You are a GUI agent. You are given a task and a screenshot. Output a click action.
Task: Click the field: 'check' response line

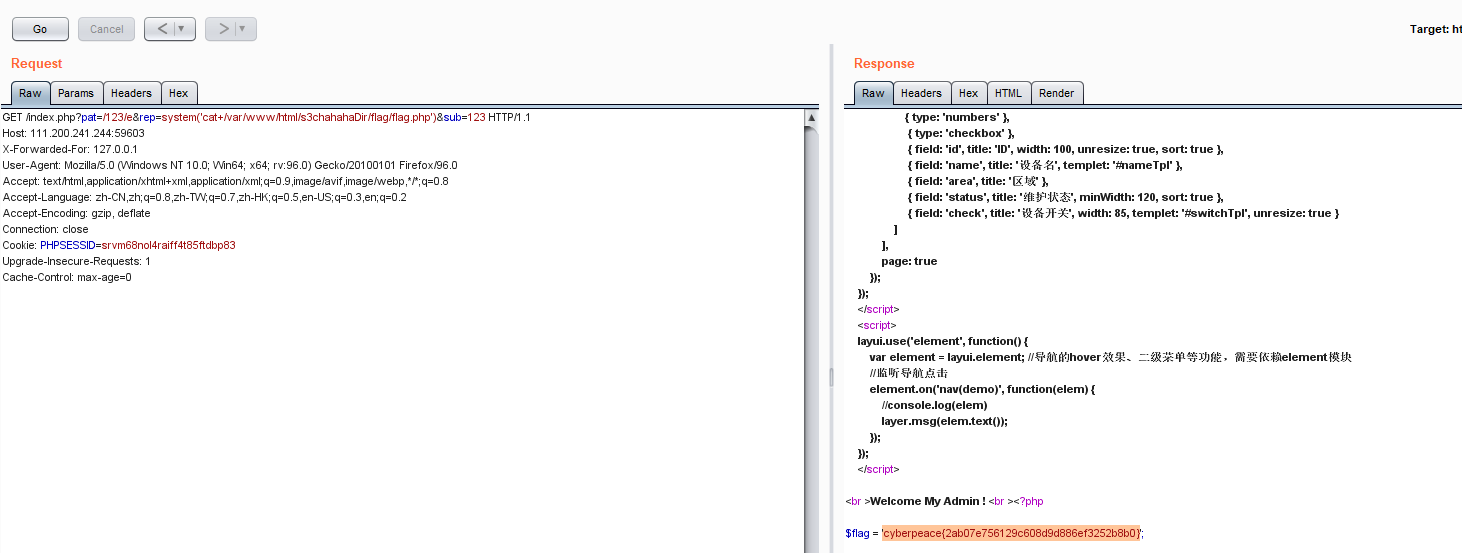click(1122, 213)
